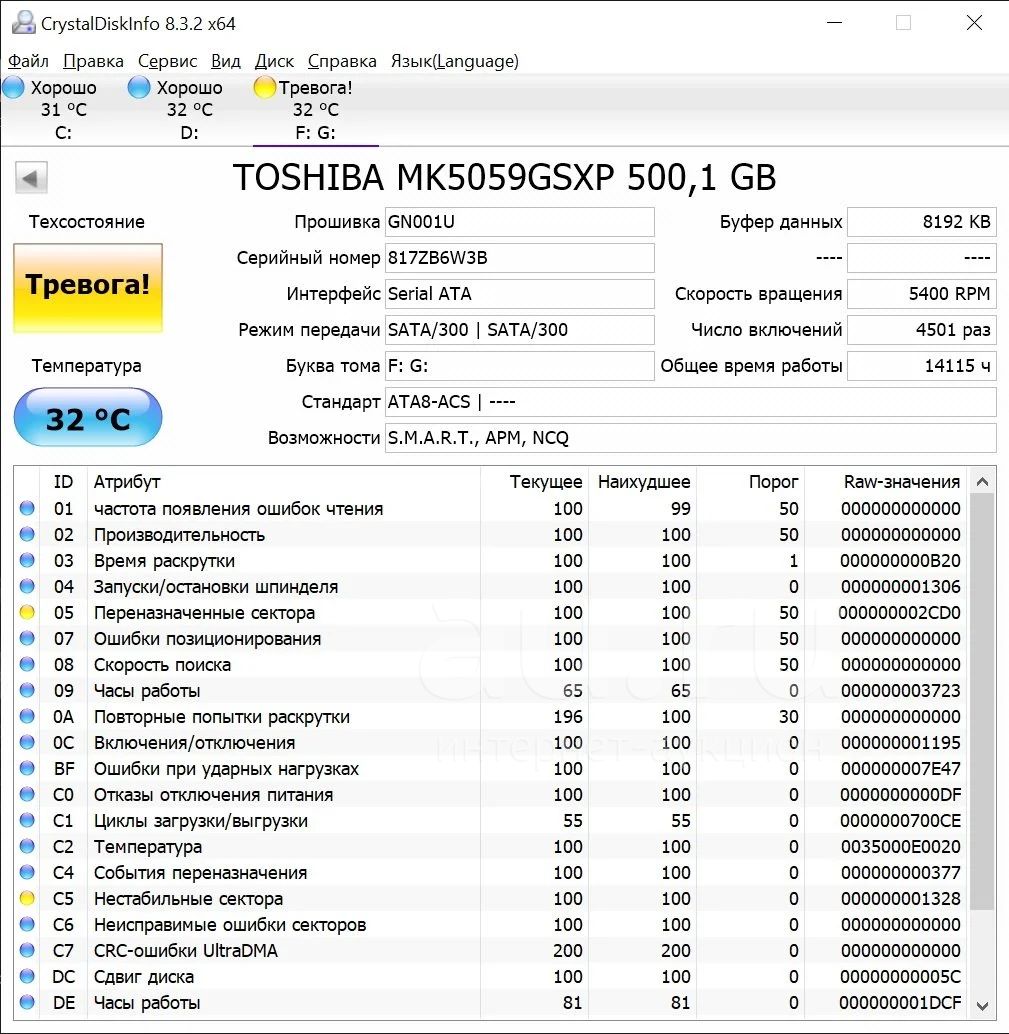Image resolution: width=1009 pixels, height=1034 pixels.
Task: Open the Файл menu
Action: tap(28, 61)
